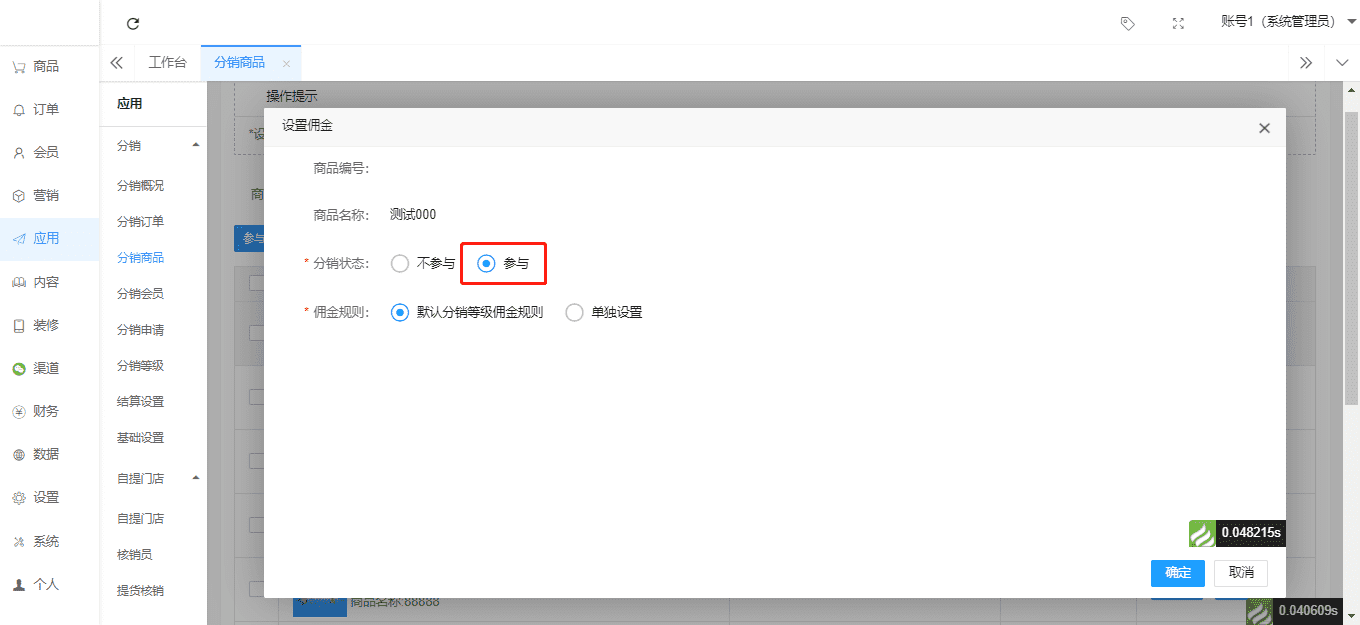Switch to the 工作台 tab
The height and width of the screenshot is (625, 1360).
coord(167,63)
